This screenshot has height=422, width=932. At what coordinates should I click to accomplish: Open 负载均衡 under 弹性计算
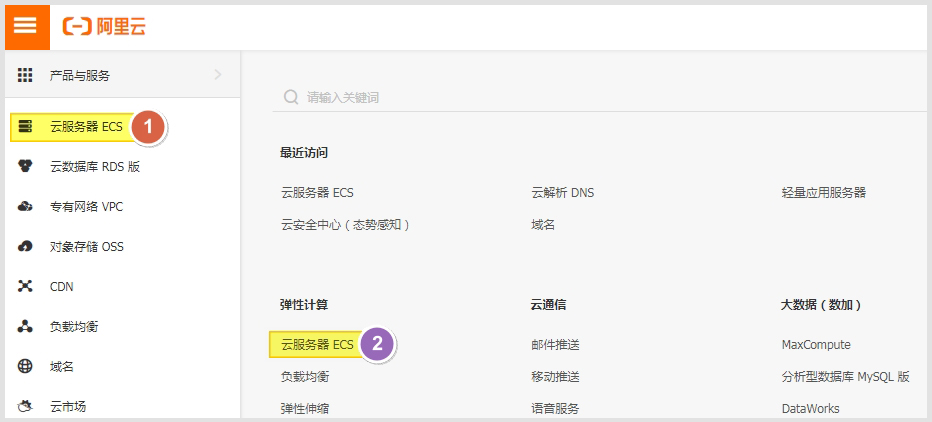[305, 377]
